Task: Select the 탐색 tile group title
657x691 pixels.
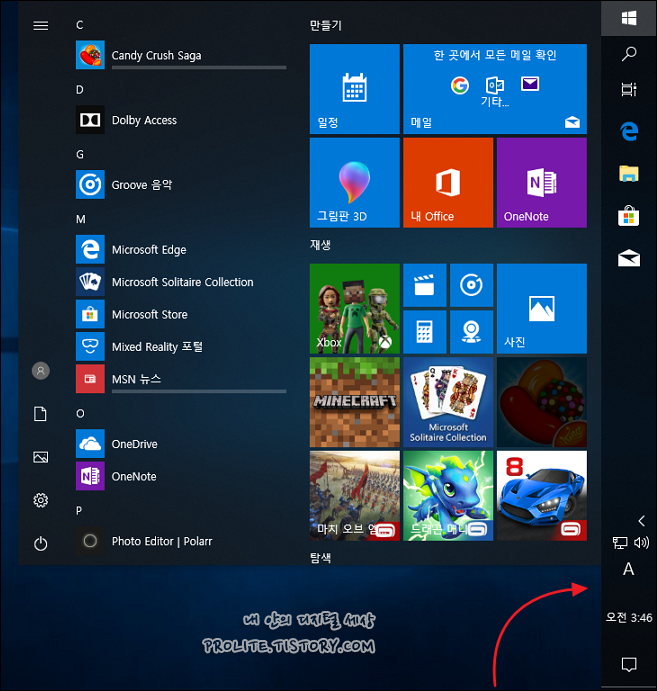Action: [320, 558]
